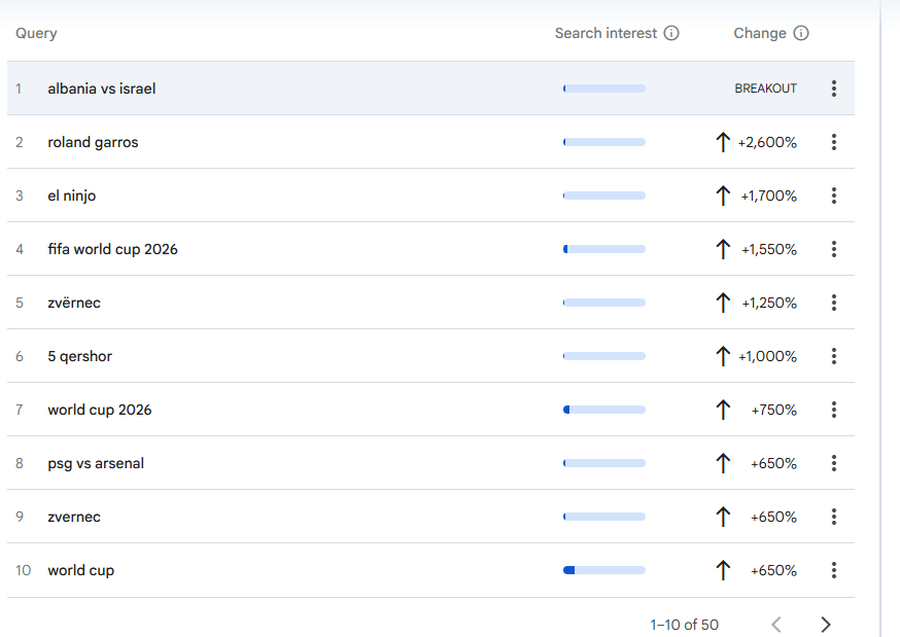Open more options for world cup 2026 row seven

833,410
